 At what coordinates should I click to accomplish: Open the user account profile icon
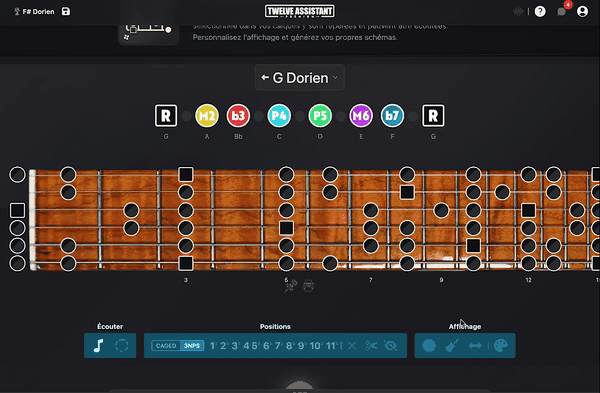(582, 11)
